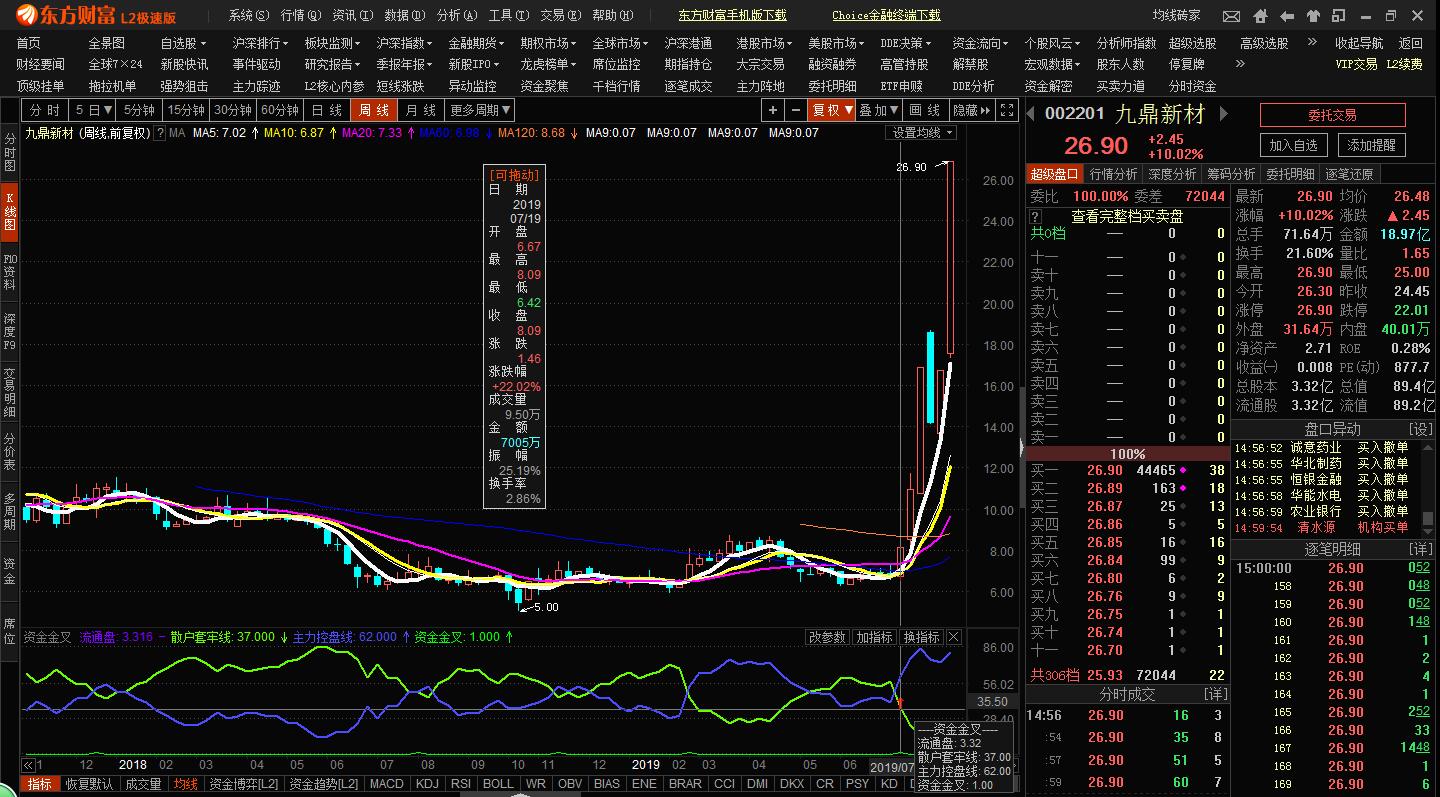Viewport: 1440px width, 797px height.
Task: Switch chart to 15分钟 period
Action: tap(186, 110)
